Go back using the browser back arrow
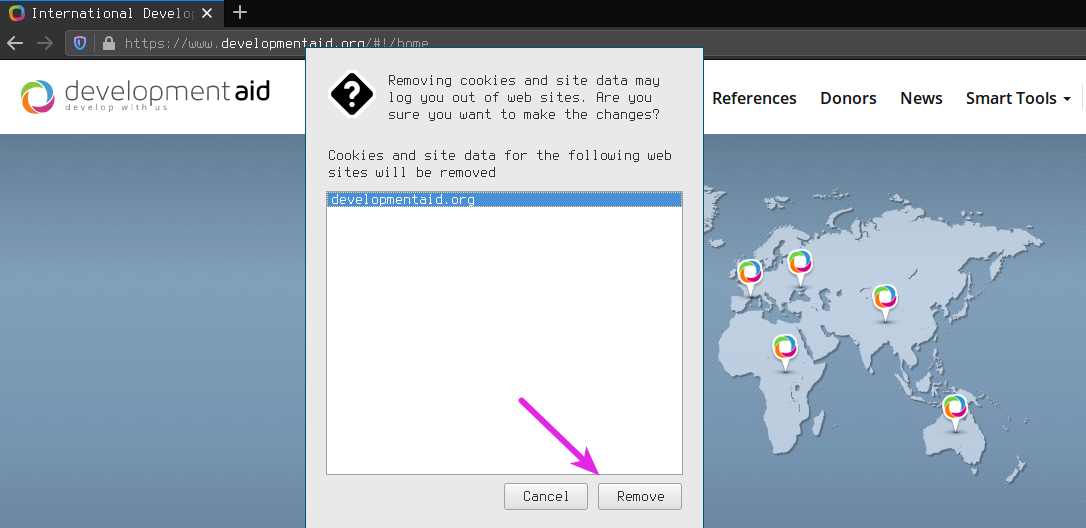The height and width of the screenshot is (528, 1086). click(x=15, y=43)
